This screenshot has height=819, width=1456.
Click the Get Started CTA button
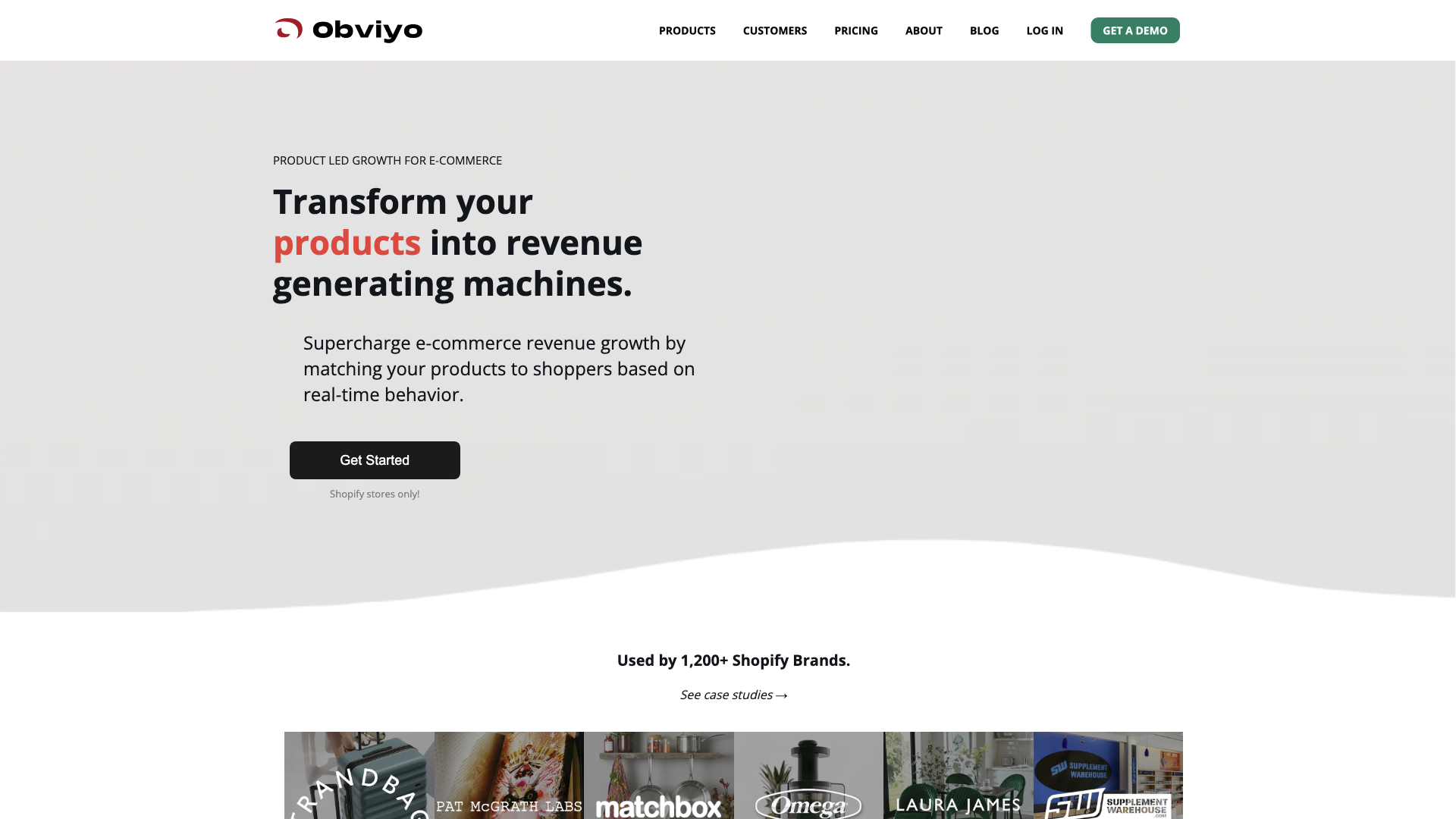(374, 460)
